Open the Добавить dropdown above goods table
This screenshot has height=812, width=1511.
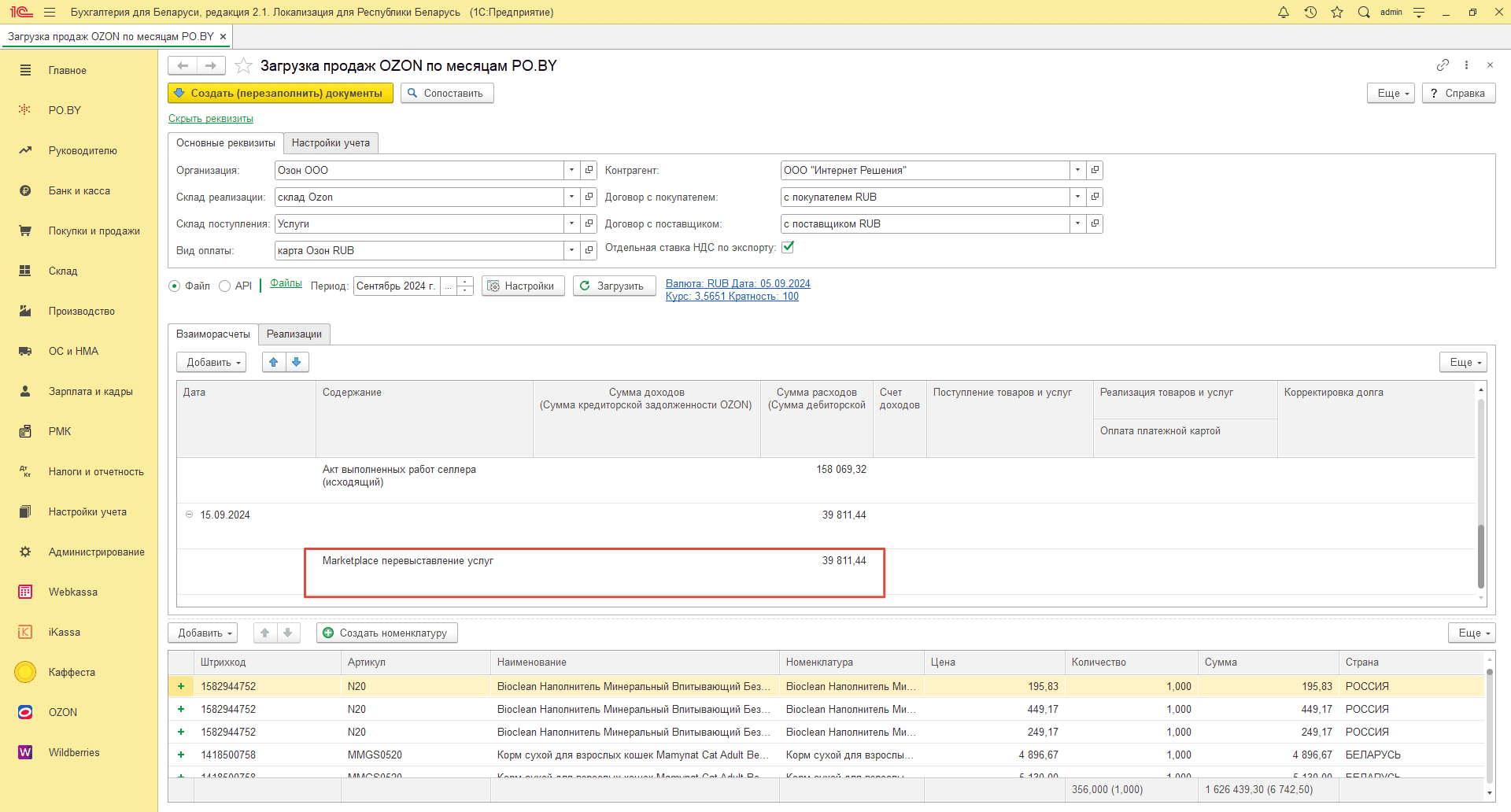pos(204,633)
